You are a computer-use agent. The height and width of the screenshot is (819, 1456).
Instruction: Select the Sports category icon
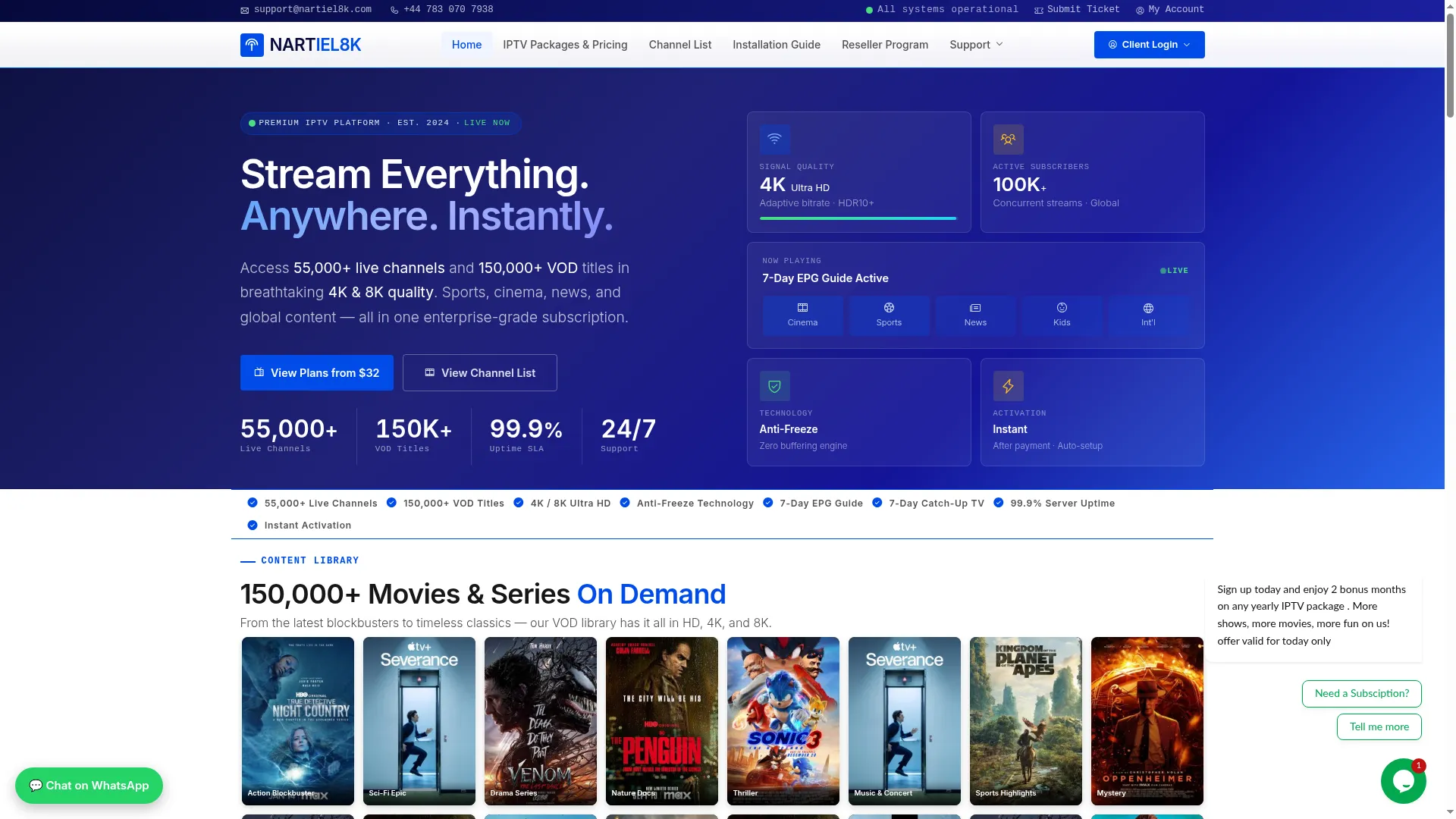(x=889, y=308)
